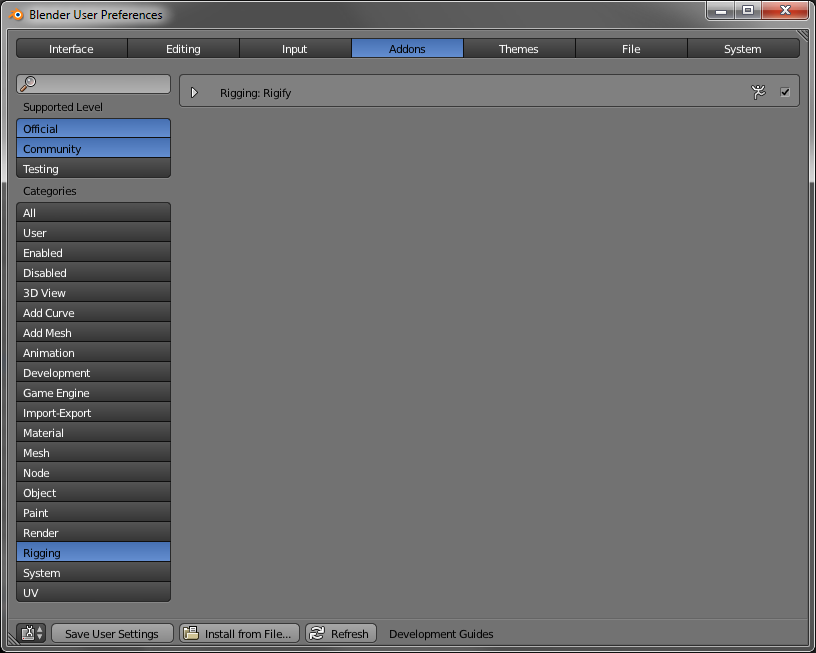Show the Disabled addons category
Screen dimensions: 816x653
point(94,273)
